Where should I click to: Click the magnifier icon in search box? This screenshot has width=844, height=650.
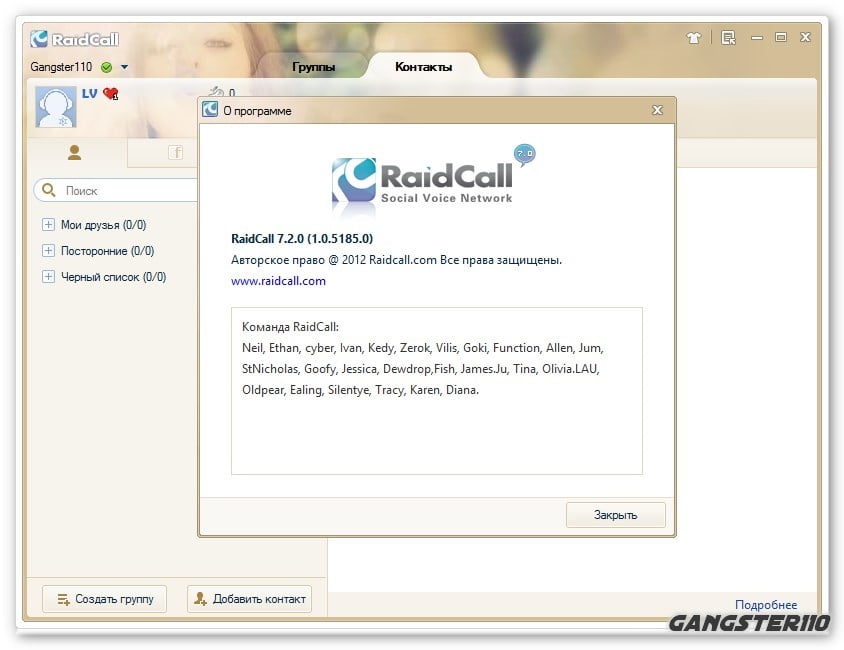pyautogui.click(x=49, y=190)
